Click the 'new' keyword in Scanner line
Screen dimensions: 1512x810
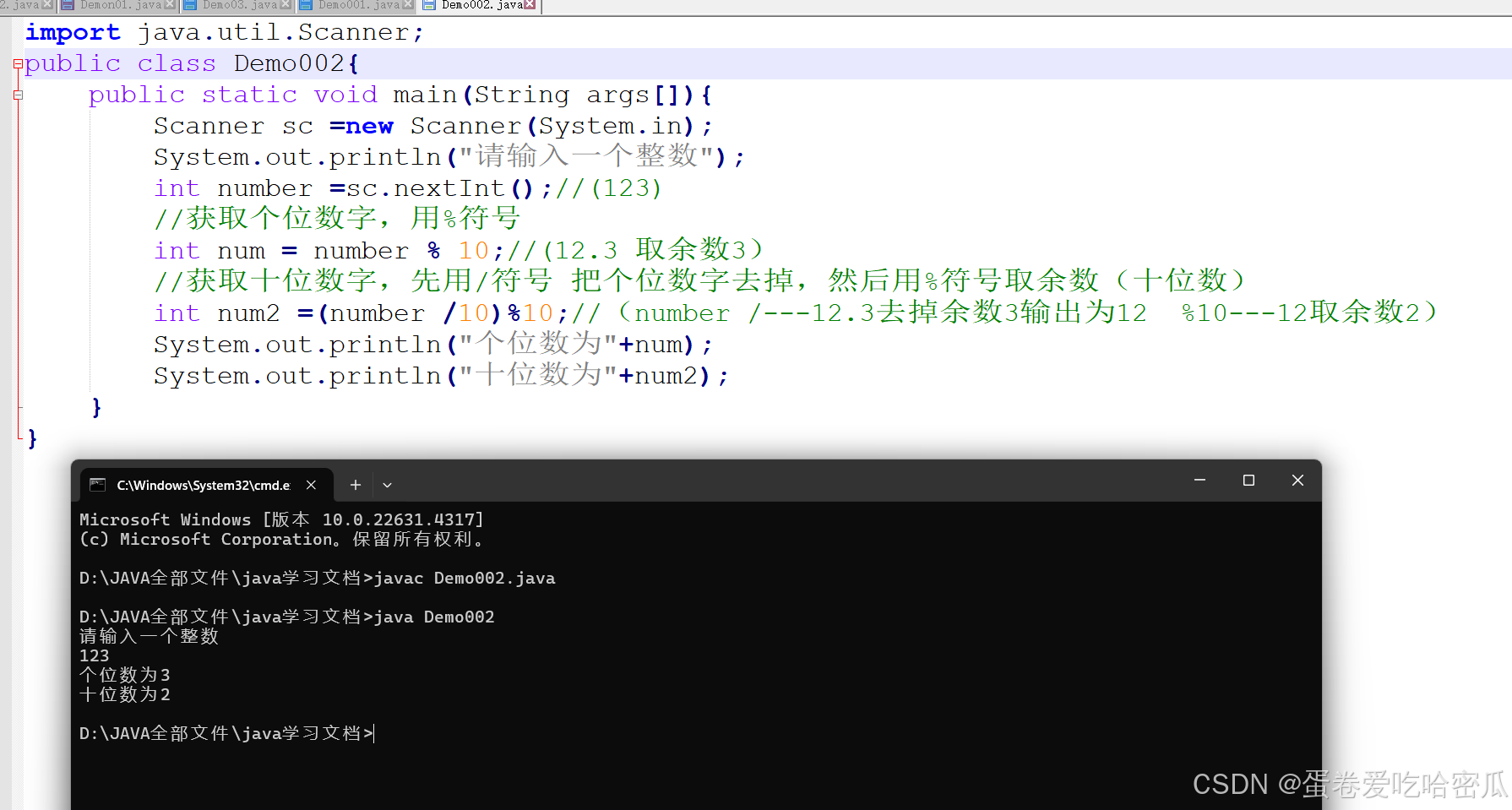coord(369,126)
